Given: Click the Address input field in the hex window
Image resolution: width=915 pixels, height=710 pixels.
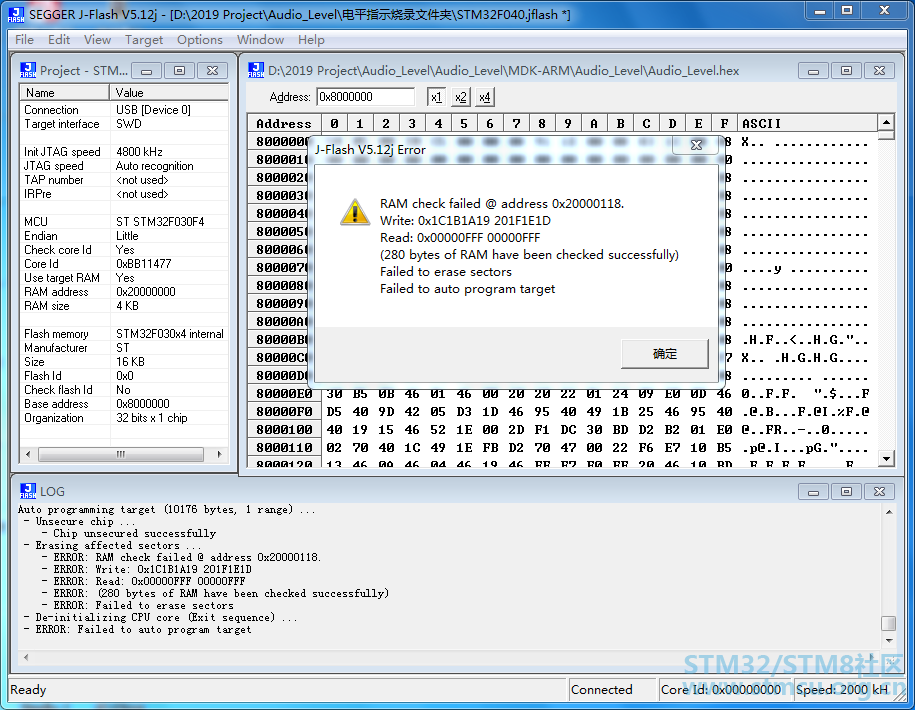Looking at the screenshot, I should pyautogui.click(x=365, y=97).
